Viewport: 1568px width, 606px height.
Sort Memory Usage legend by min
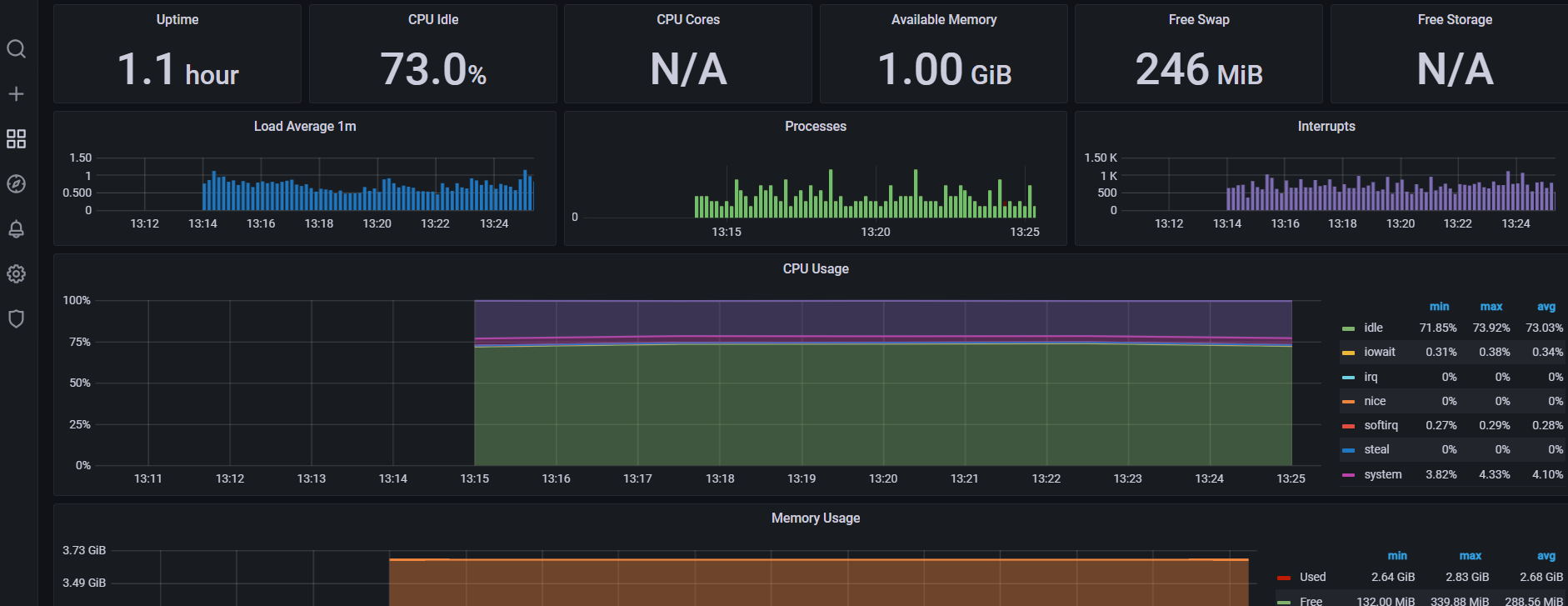click(x=1397, y=556)
